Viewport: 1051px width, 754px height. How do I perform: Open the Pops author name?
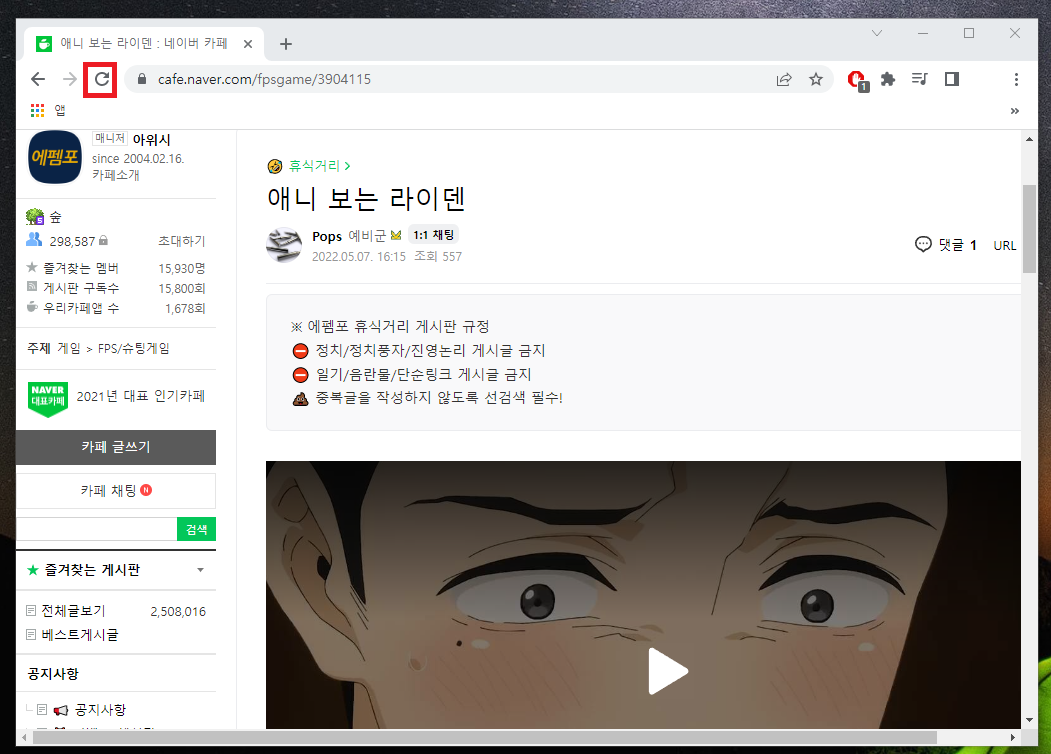pyautogui.click(x=327, y=236)
